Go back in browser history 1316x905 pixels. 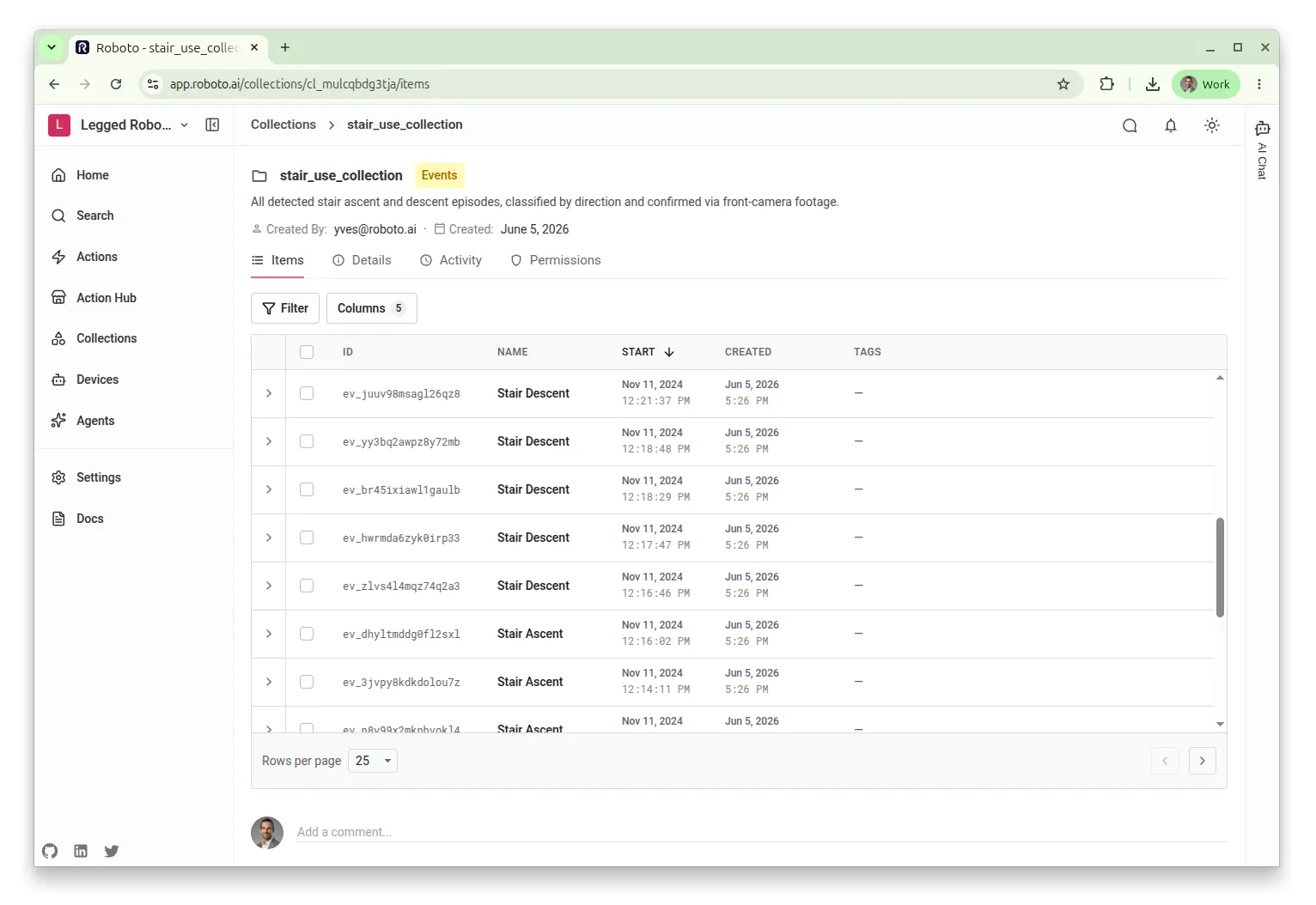point(54,84)
